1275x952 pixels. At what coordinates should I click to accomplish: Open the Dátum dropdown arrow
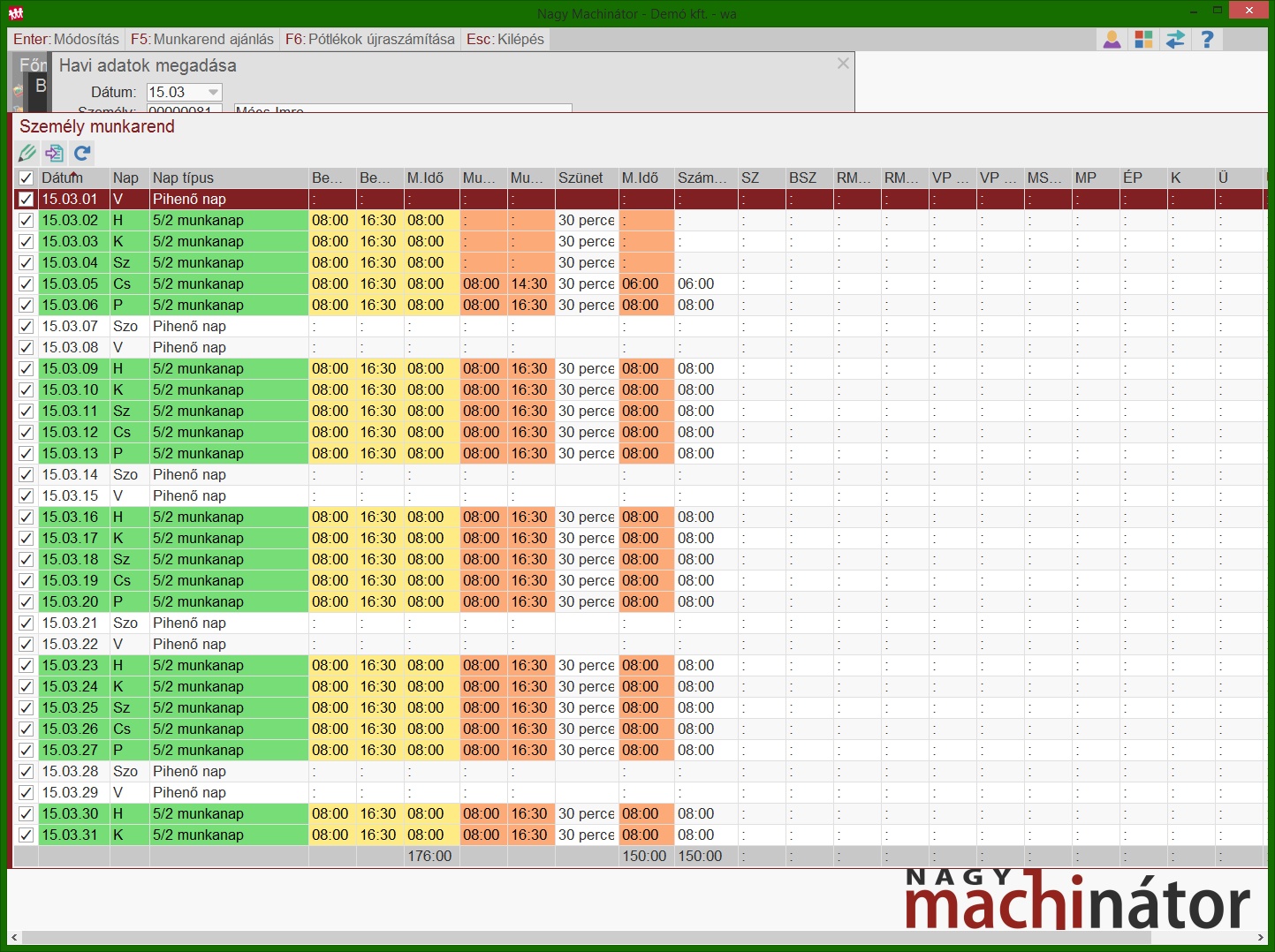213,93
